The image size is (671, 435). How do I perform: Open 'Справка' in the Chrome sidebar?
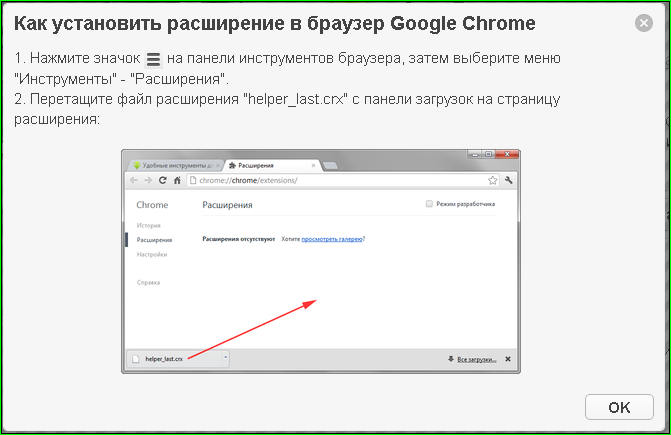148,283
